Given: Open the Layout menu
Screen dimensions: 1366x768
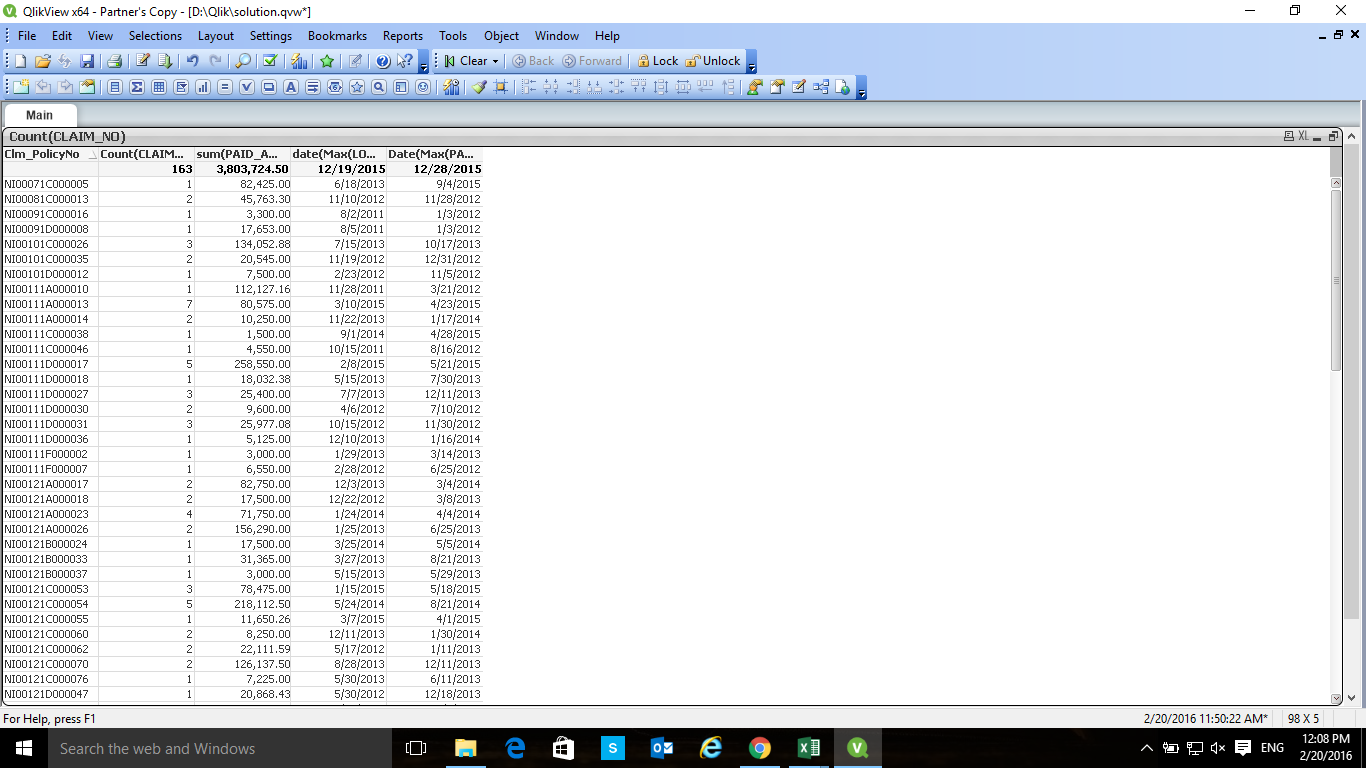Looking at the screenshot, I should [x=216, y=36].
